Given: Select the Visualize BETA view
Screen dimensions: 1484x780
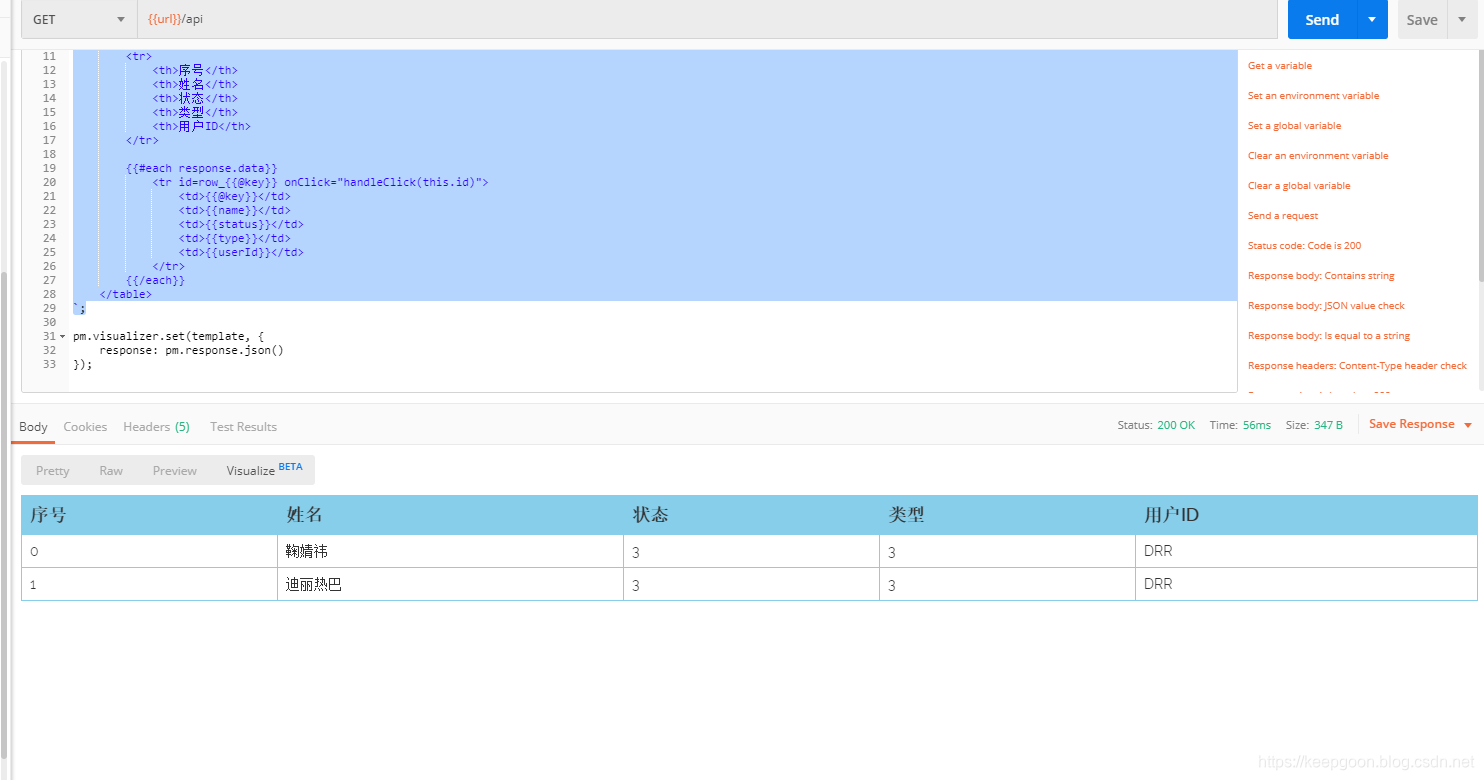Looking at the screenshot, I should pos(264,470).
